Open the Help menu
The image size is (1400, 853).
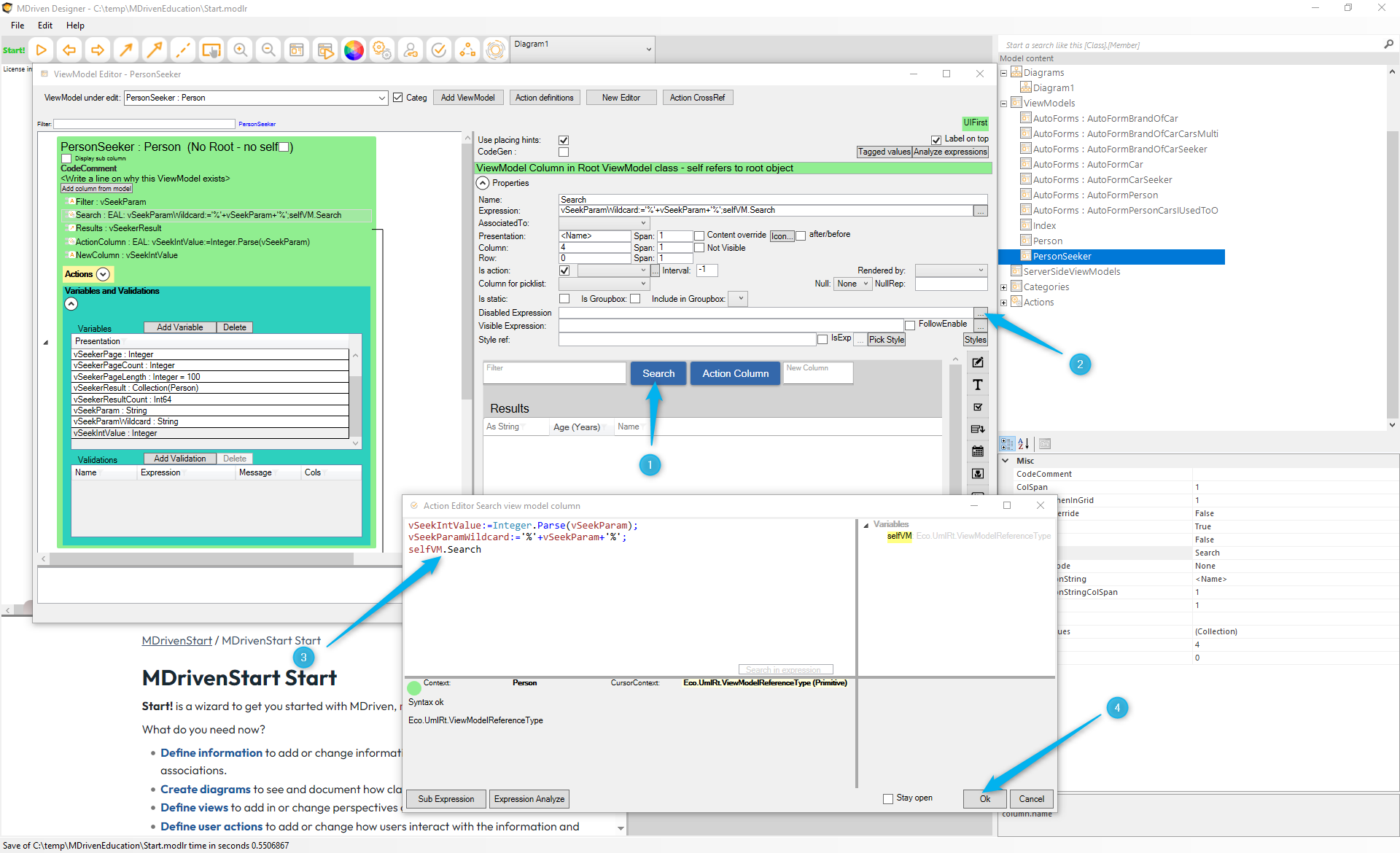tap(75, 25)
